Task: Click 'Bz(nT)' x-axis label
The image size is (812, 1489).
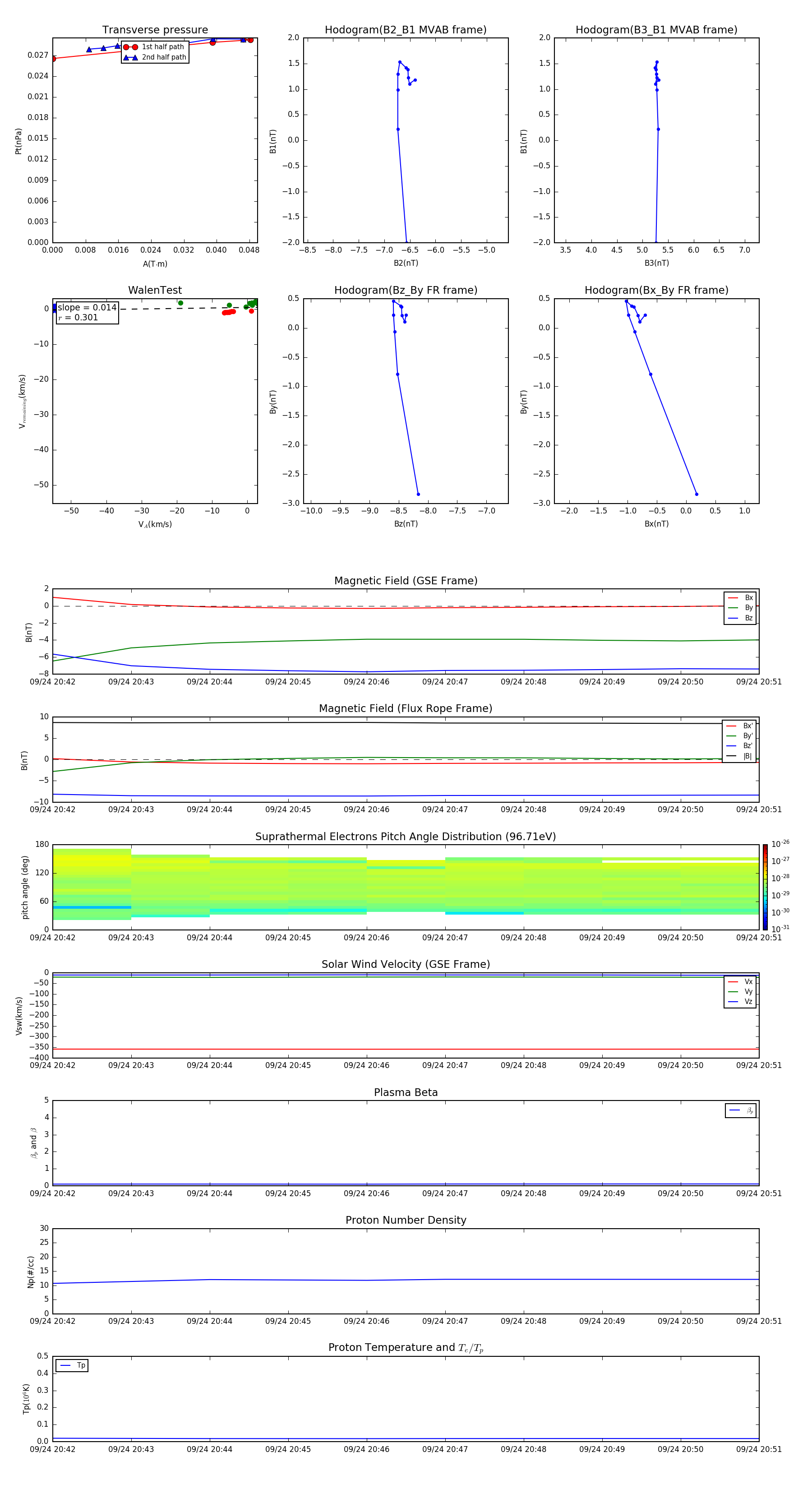Action: coord(406,524)
